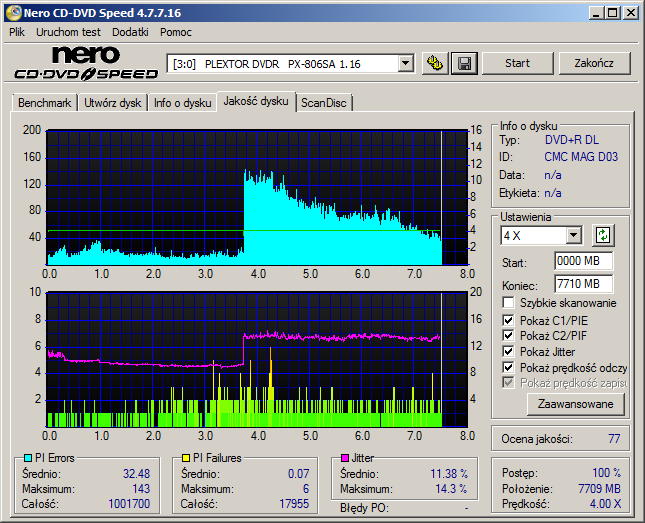Image resolution: width=645 pixels, height=523 pixels.
Task: Toggle Pokaż Jitter checkbox
Action: pyautogui.click(x=508, y=351)
